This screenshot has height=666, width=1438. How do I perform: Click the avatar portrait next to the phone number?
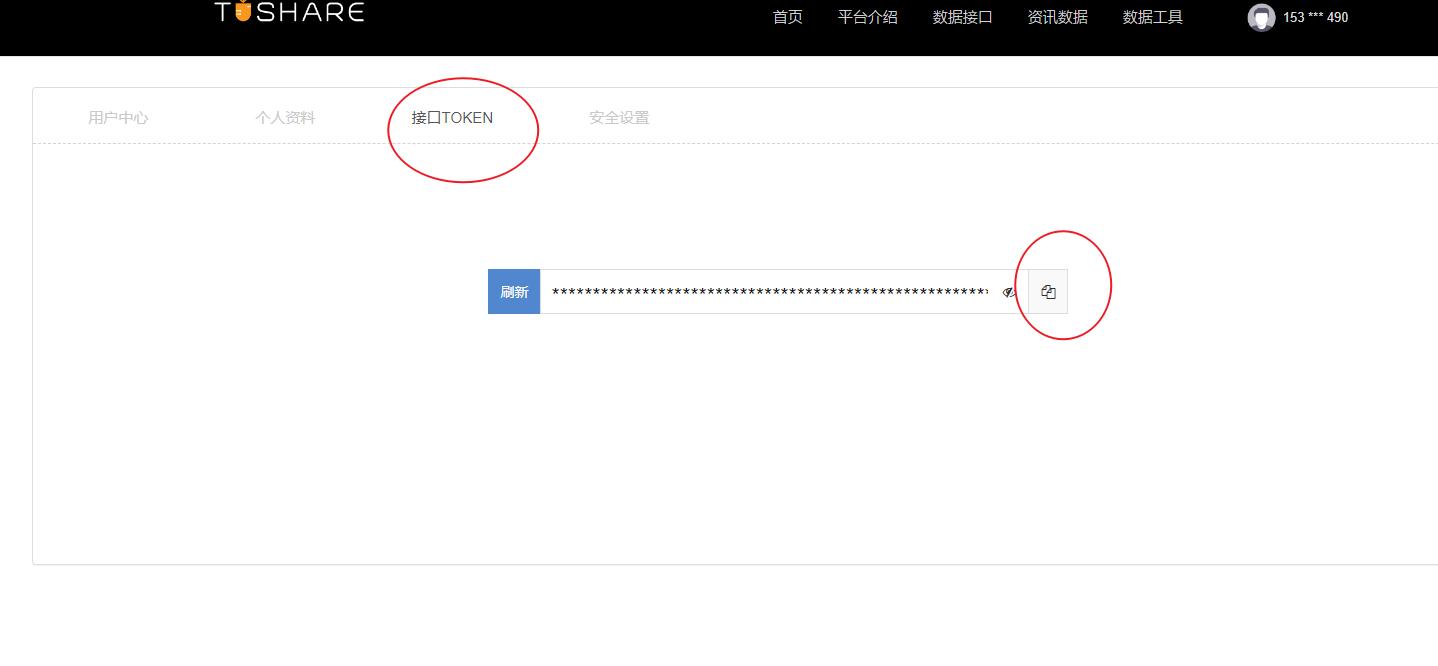tap(1261, 17)
